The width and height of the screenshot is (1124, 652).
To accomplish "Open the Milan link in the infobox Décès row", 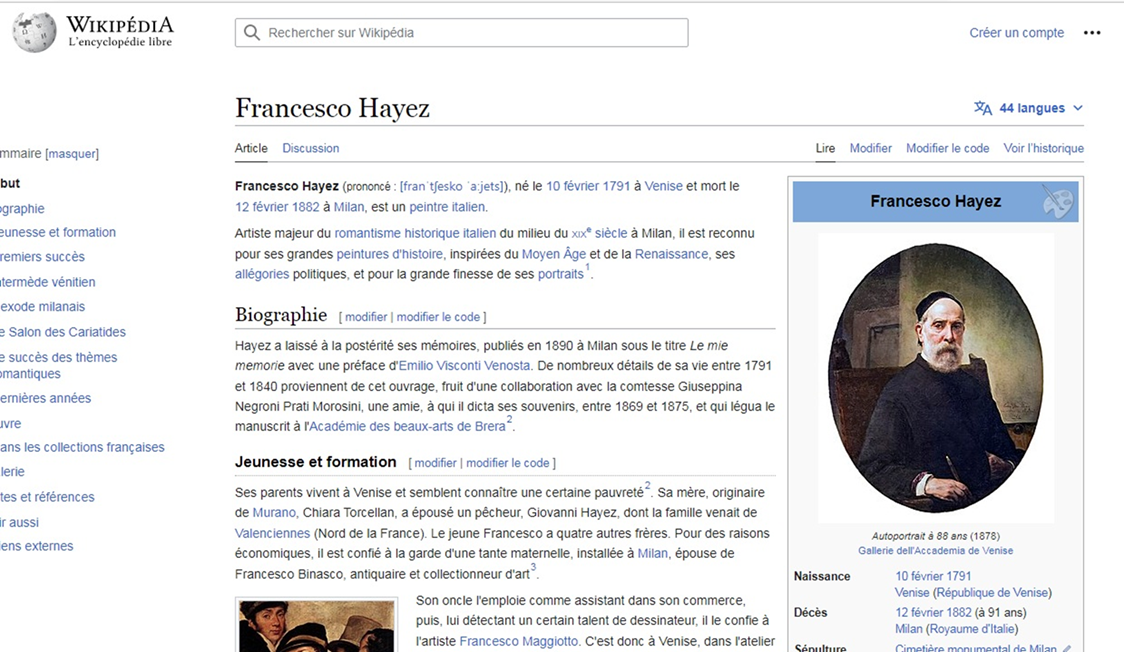I will (908, 629).
